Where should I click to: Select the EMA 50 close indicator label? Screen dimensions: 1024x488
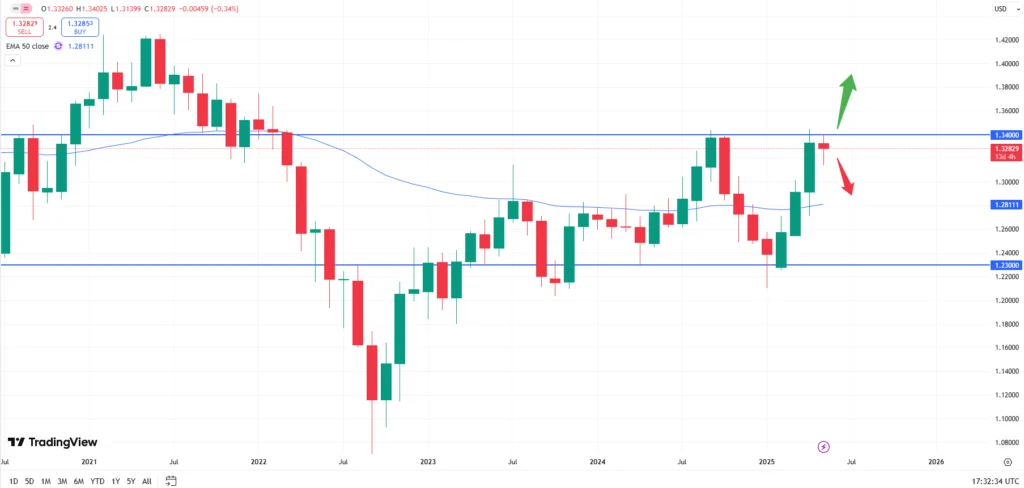point(26,45)
